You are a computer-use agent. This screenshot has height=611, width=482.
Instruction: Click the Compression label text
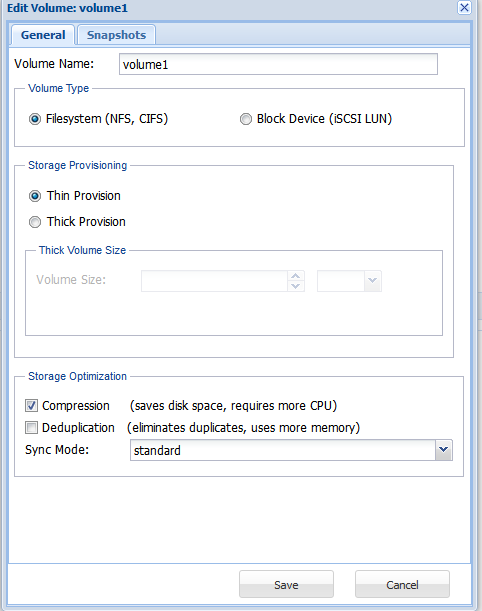(76, 406)
